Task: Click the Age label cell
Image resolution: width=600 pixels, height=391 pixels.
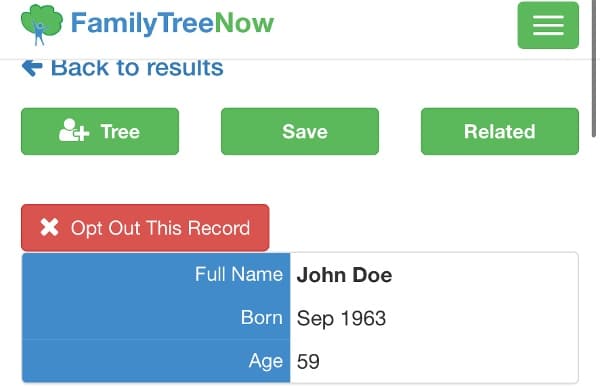Action: [x=156, y=361]
